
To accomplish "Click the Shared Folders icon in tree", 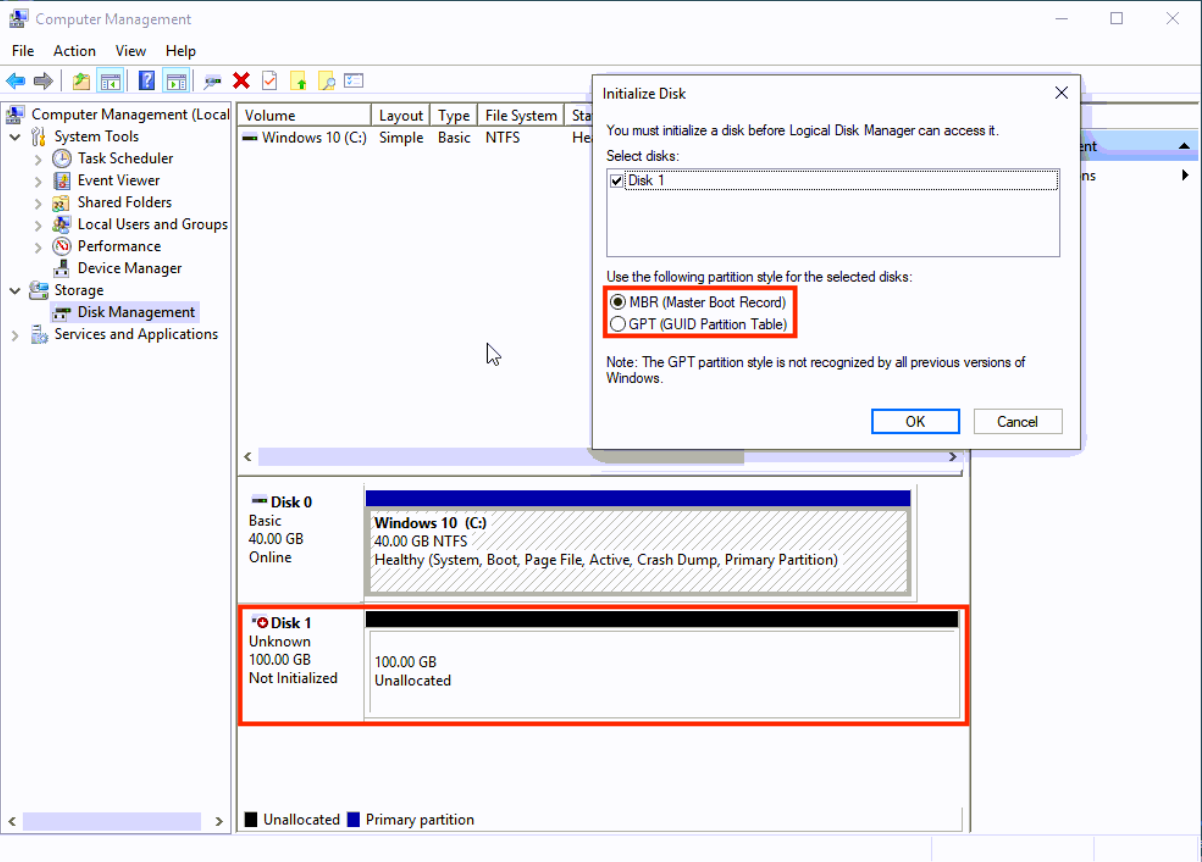I will (62, 202).
